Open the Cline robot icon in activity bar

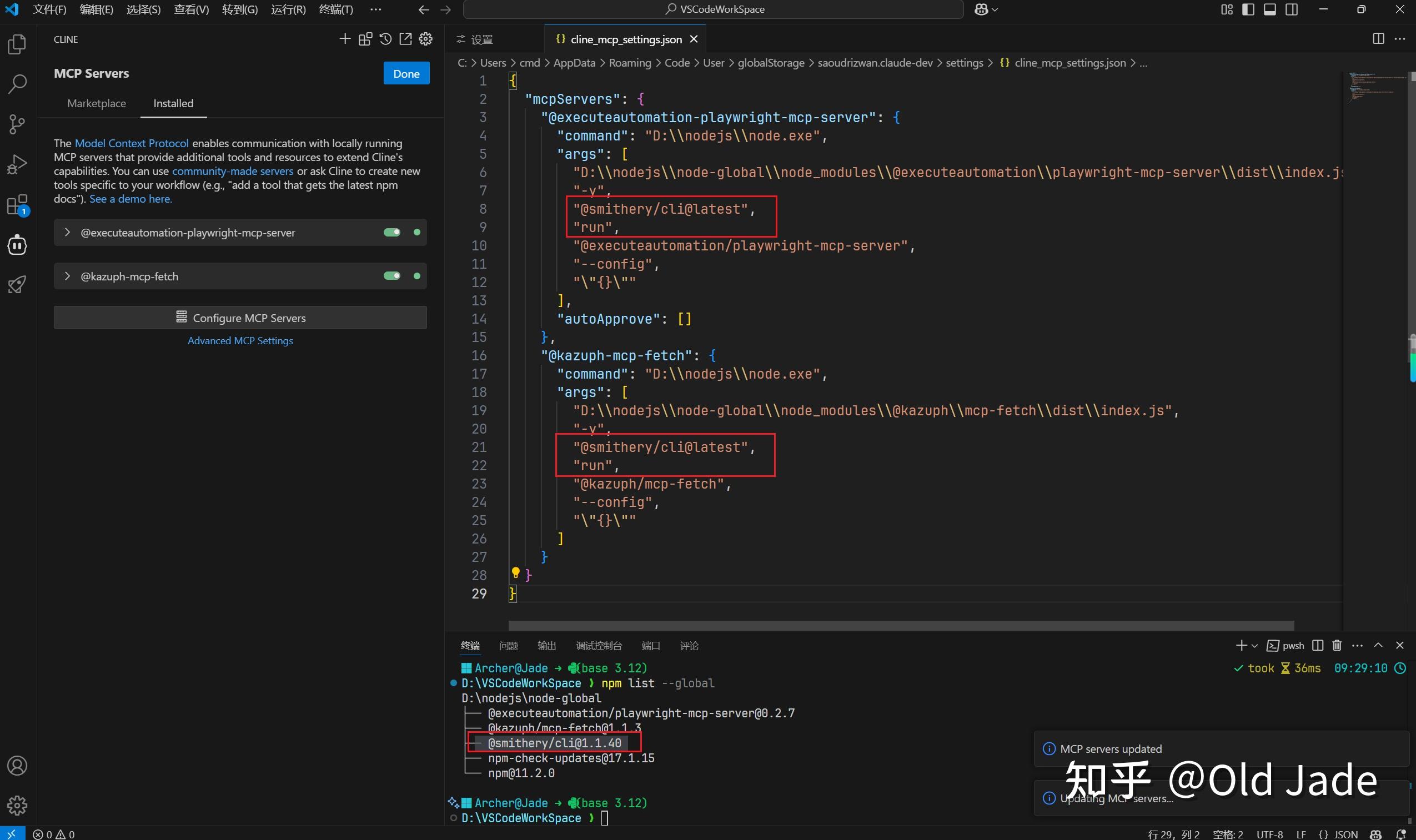pos(17,244)
